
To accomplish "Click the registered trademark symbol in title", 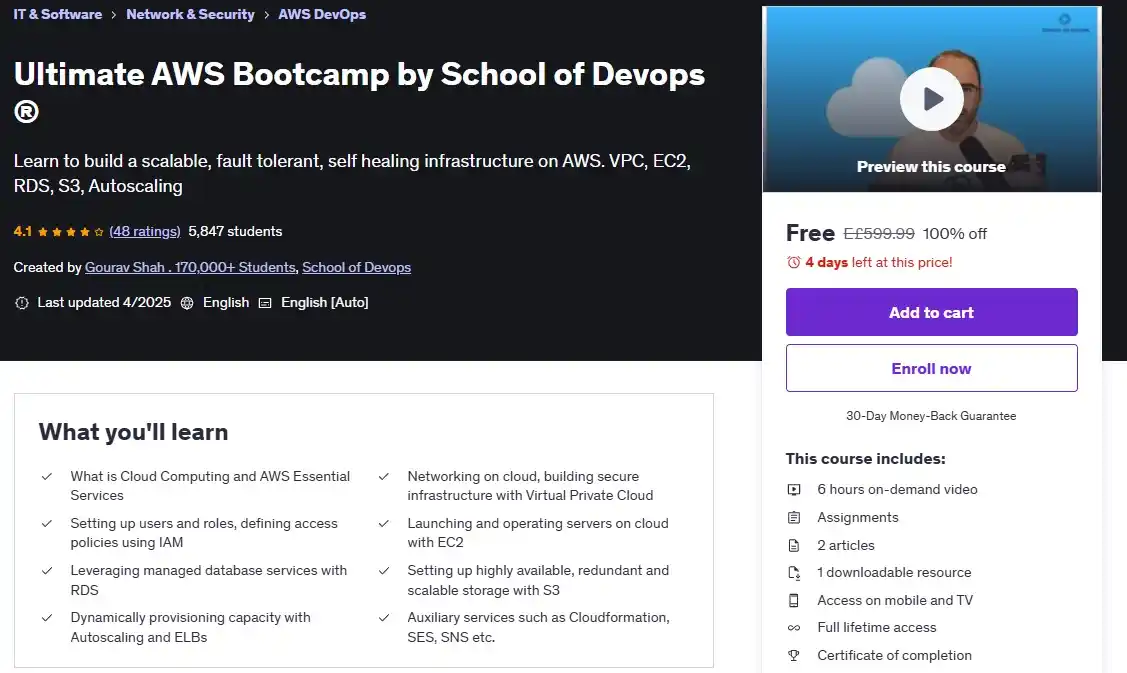I will pos(27,111).
